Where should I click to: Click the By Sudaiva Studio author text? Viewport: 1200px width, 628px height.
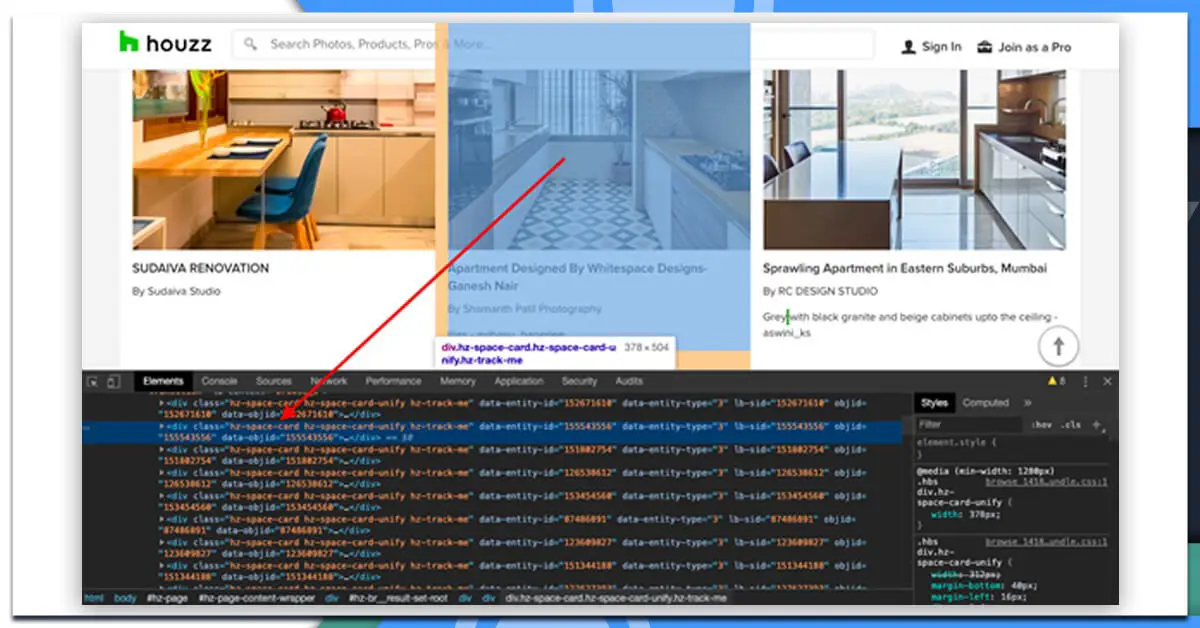tap(176, 291)
